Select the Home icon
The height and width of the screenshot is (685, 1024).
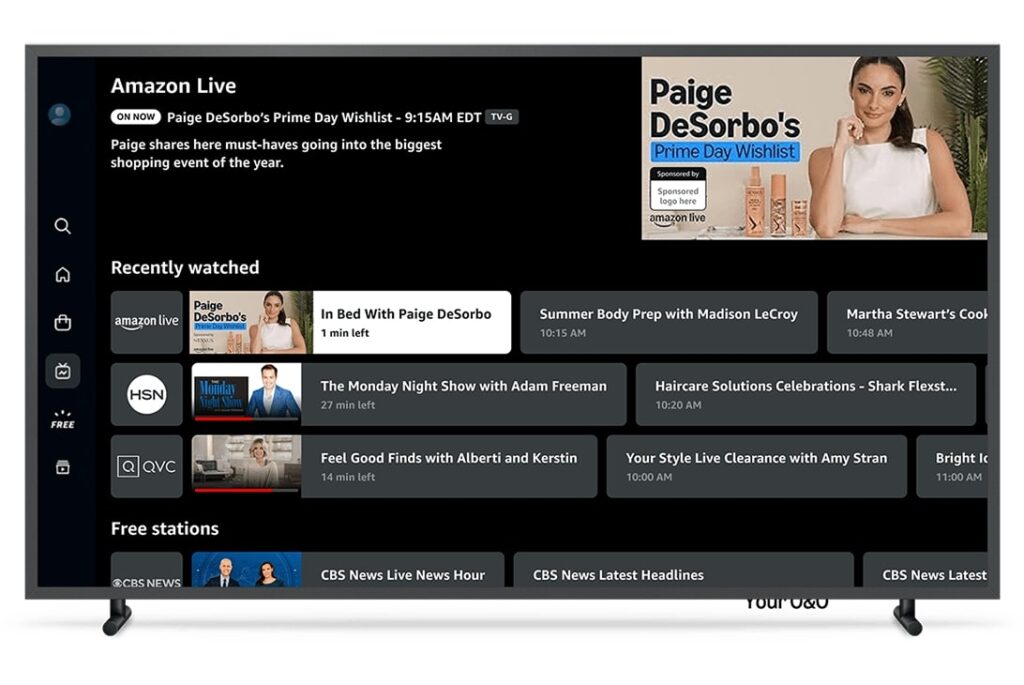point(62,274)
